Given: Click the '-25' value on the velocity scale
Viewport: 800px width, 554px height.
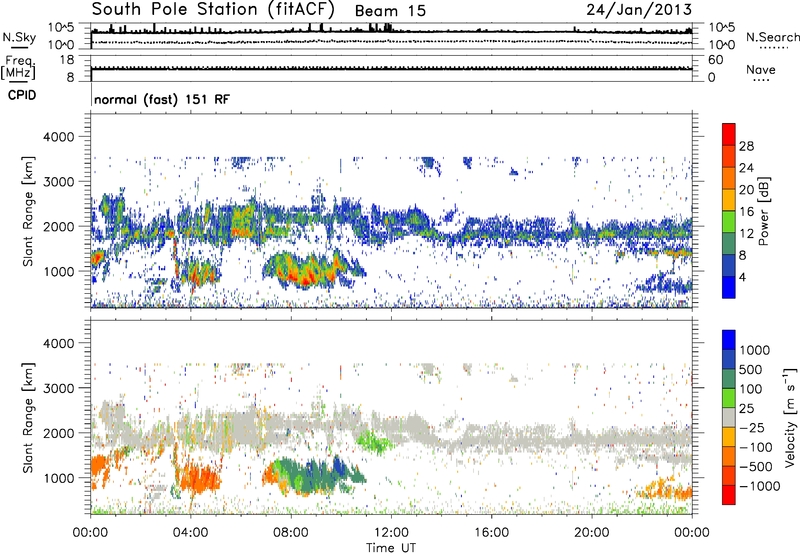Looking at the screenshot, I should click(x=751, y=427).
